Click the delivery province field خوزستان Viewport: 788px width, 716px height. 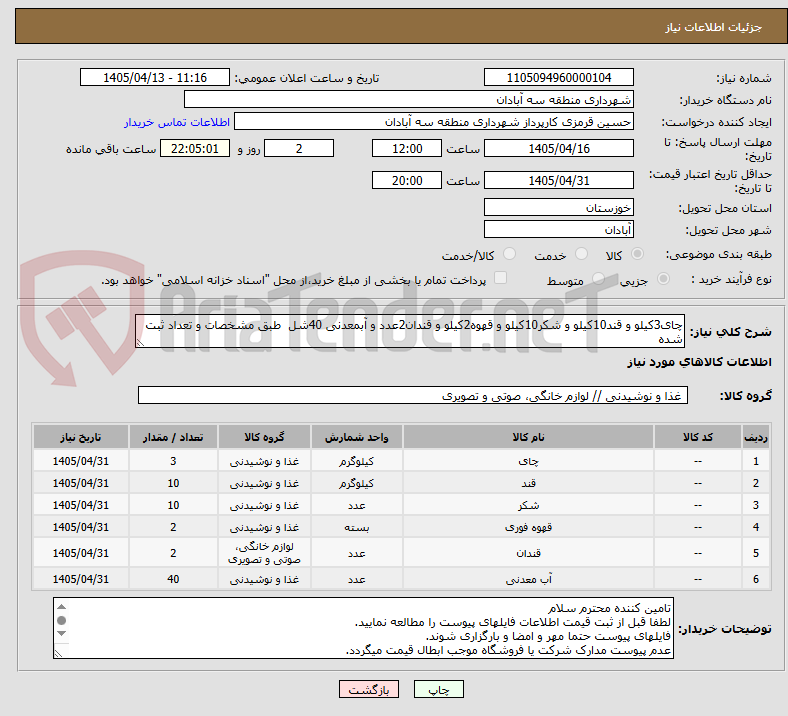(558, 208)
